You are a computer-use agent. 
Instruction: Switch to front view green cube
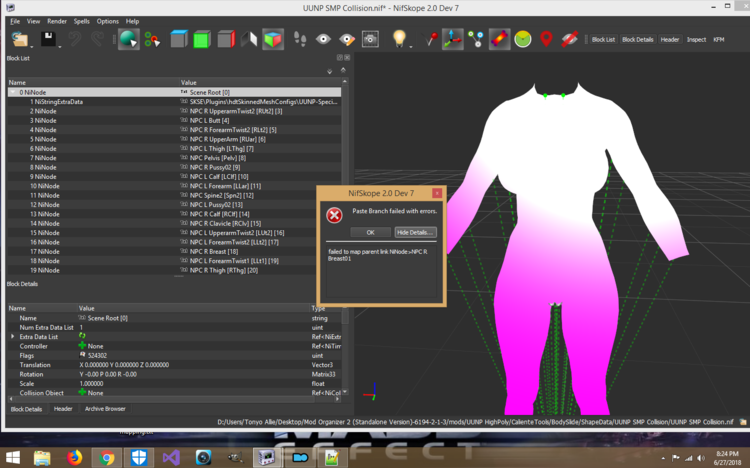pos(202,39)
